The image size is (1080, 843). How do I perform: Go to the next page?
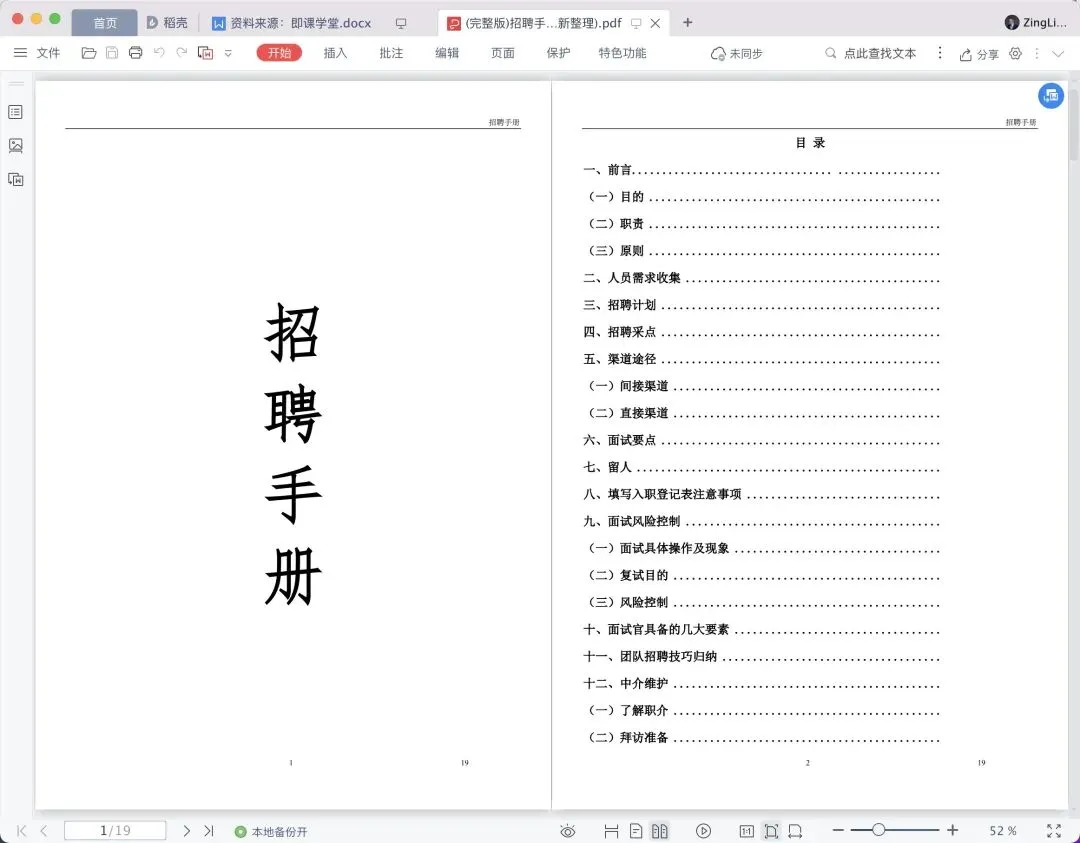pyautogui.click(x=187, y=831)
